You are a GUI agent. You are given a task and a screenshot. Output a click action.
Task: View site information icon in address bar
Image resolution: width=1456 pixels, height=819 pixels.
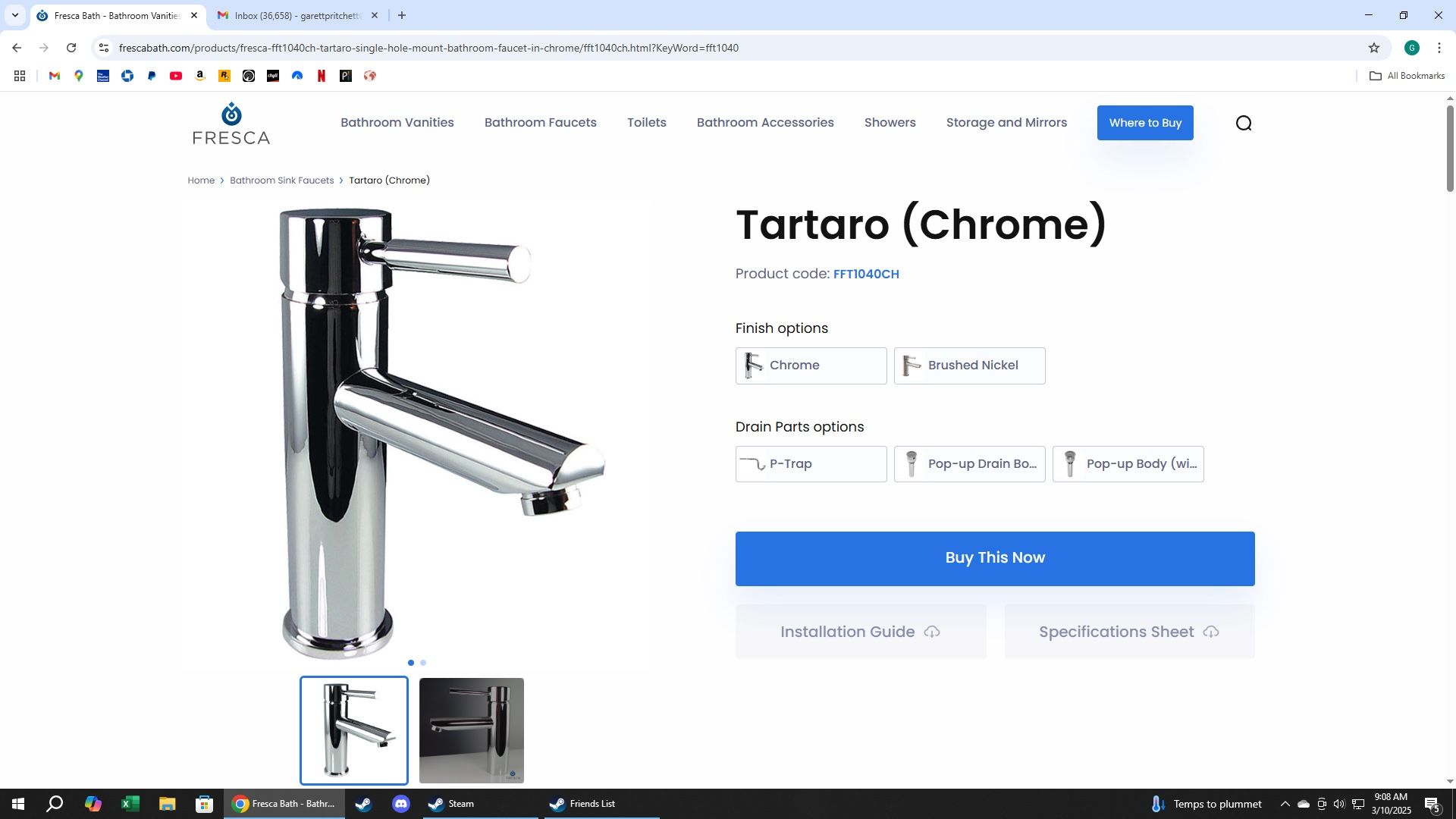(104, 48)
